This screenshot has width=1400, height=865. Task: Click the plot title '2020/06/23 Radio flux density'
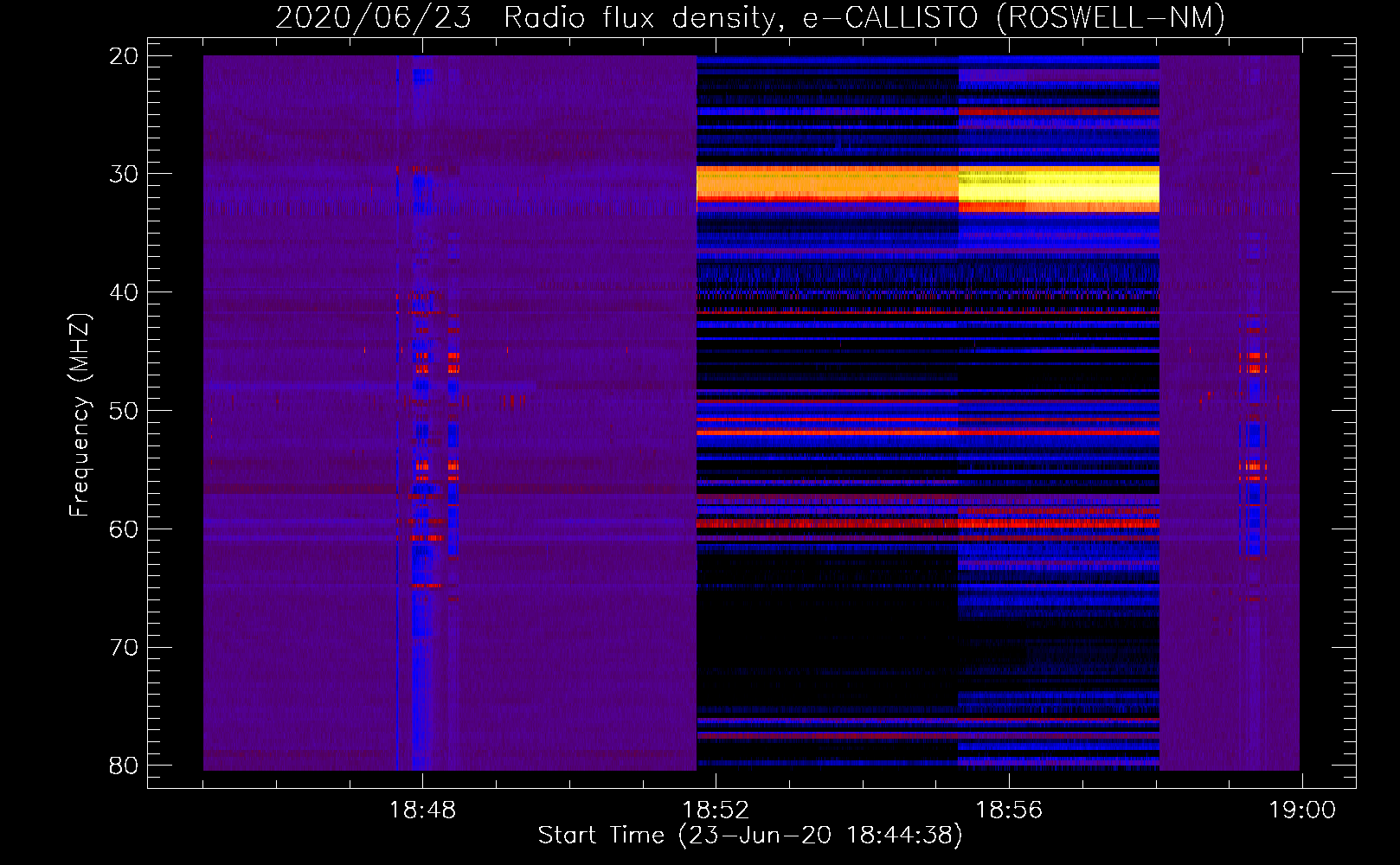(527, 17)
